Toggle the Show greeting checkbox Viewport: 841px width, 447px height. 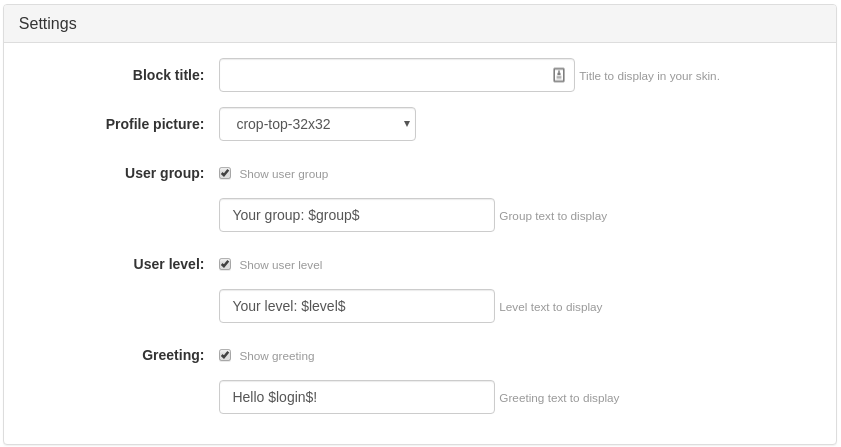click(x=225, y=355)
